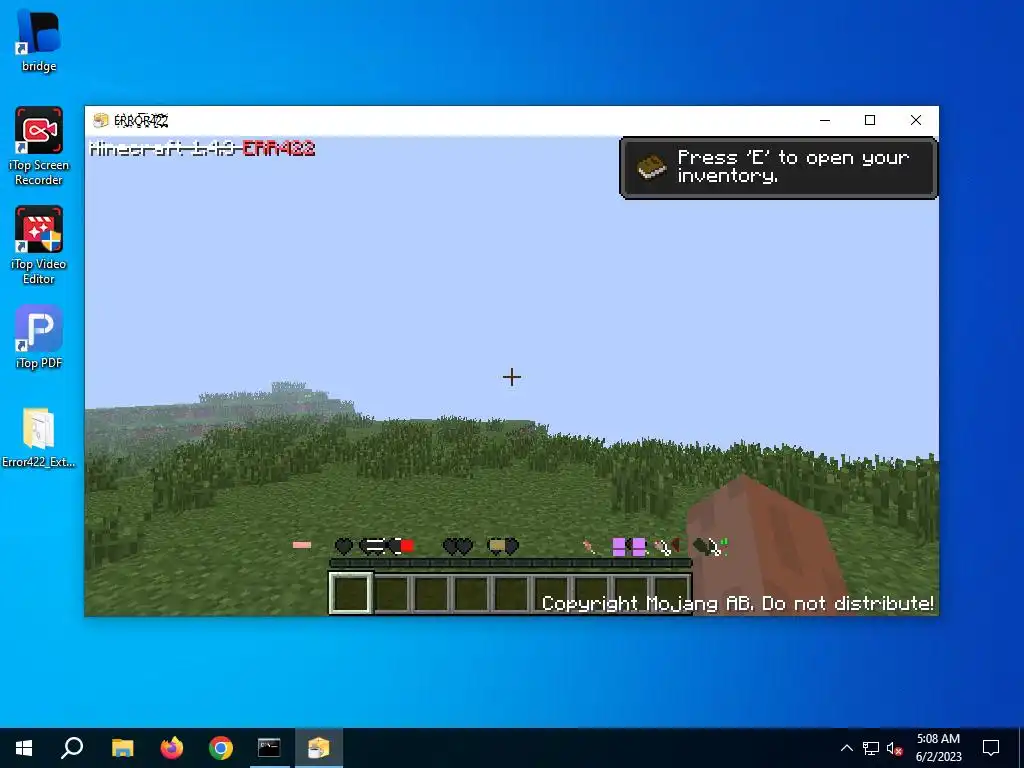The image size is (1024, 768).
Task: Switch to the command prompt taskbar window
Action: tap(269, 748)
